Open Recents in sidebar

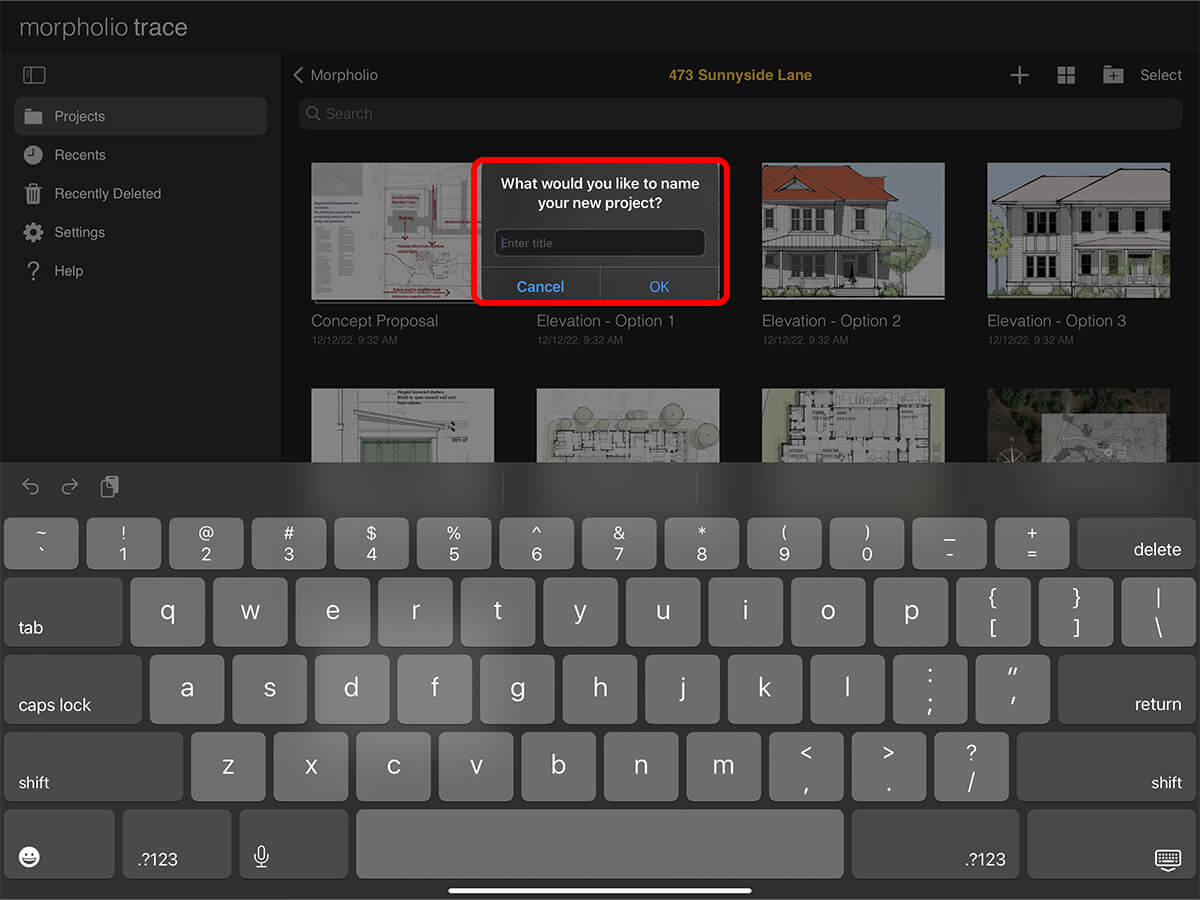click(80, 155)
